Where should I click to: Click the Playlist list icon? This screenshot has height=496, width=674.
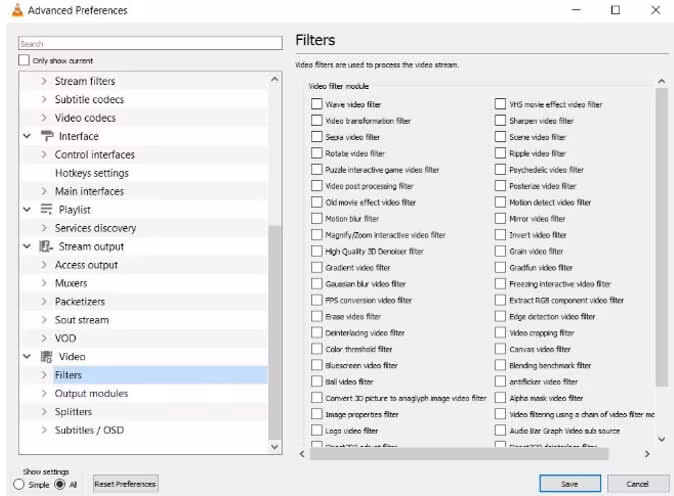coord(46,209)
